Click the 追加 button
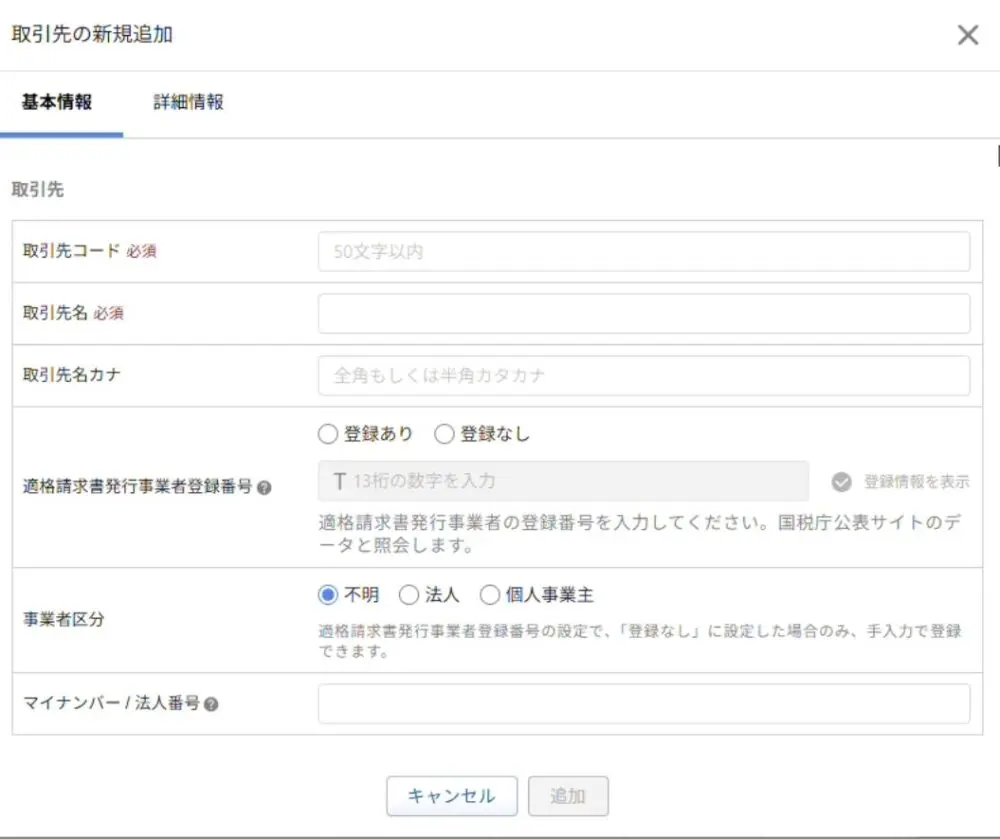 (567, 796)
